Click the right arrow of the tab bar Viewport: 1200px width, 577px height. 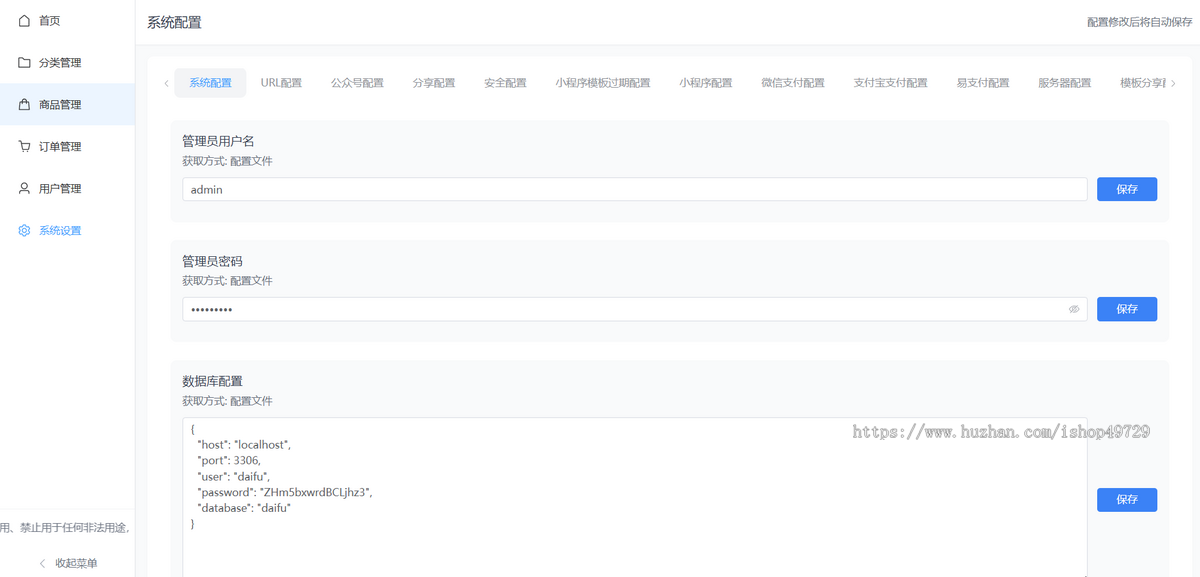[1174, 83]
